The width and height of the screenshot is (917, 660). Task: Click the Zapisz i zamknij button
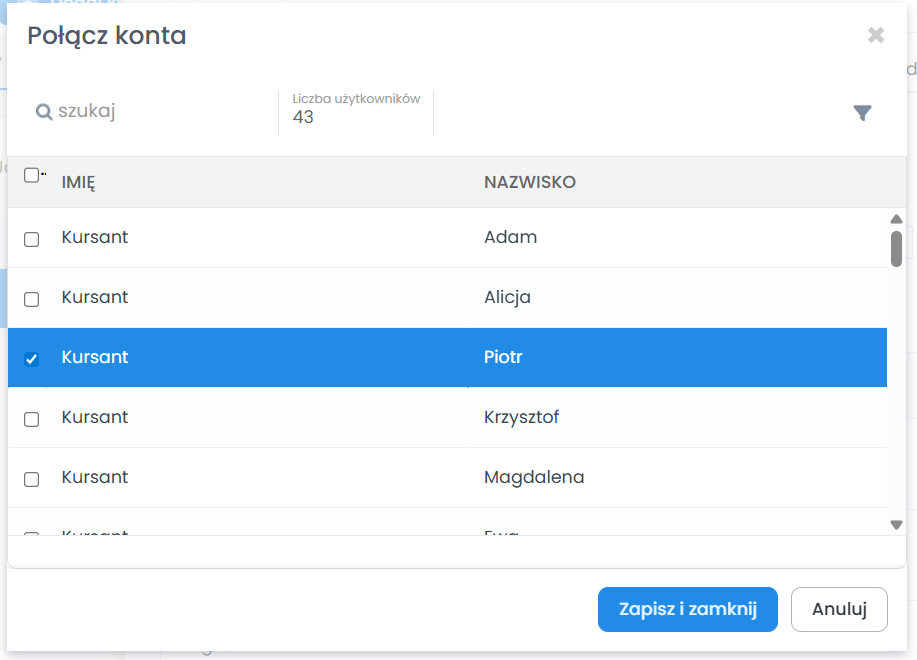(x=688, y=609)
